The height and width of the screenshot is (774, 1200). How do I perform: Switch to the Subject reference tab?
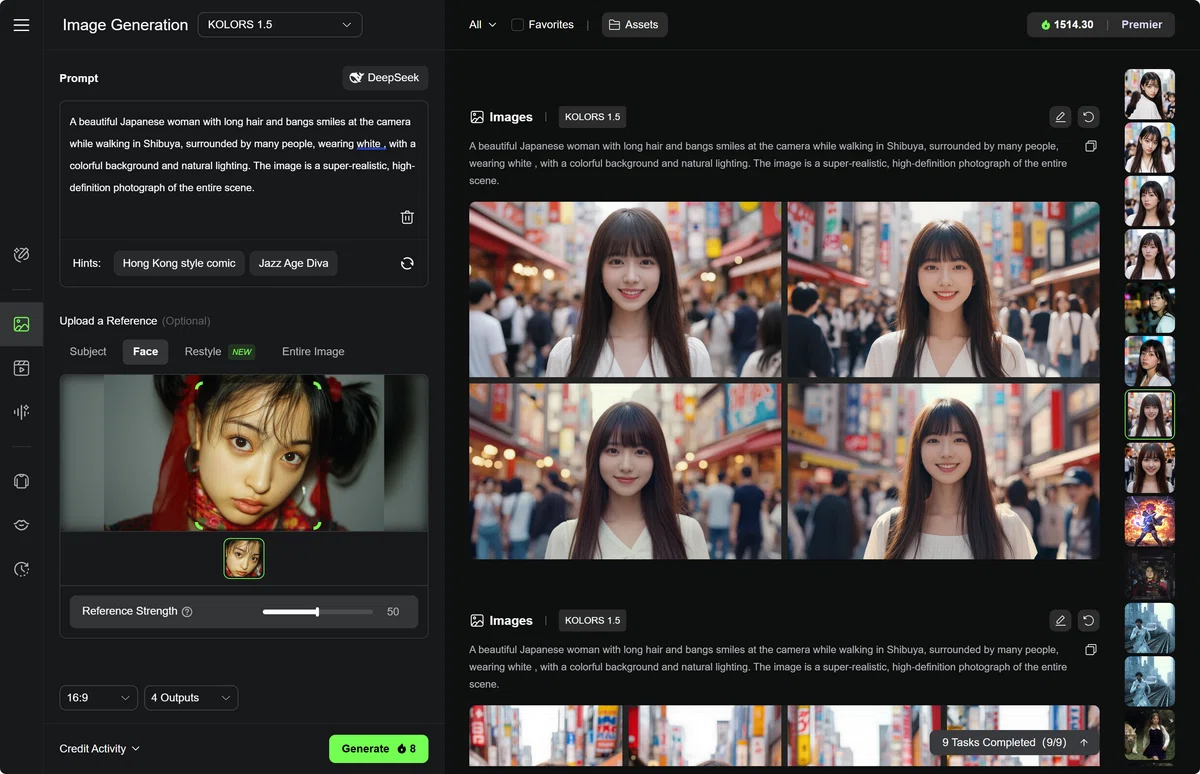(x=88, y=352)
